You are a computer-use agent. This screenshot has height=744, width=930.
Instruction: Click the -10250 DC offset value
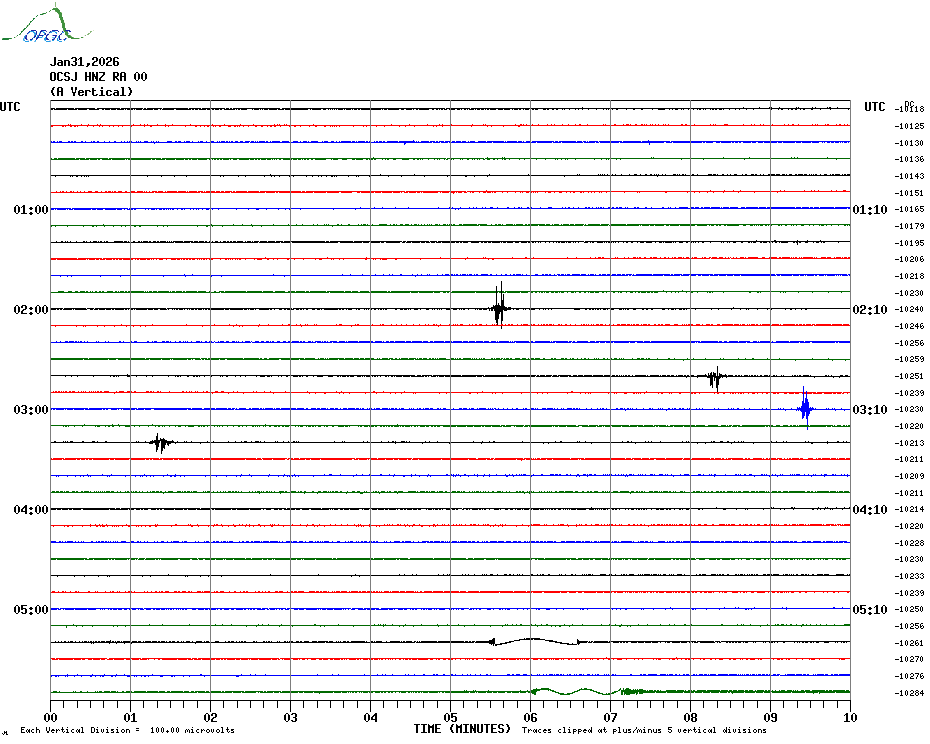pyautogui.click(x=909, y=609)
